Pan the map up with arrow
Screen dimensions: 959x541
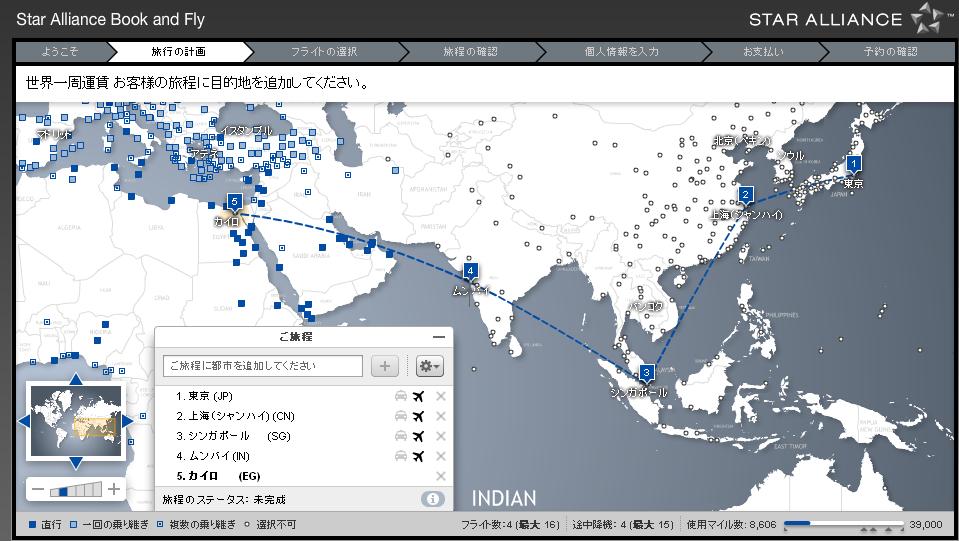(76, 379)
